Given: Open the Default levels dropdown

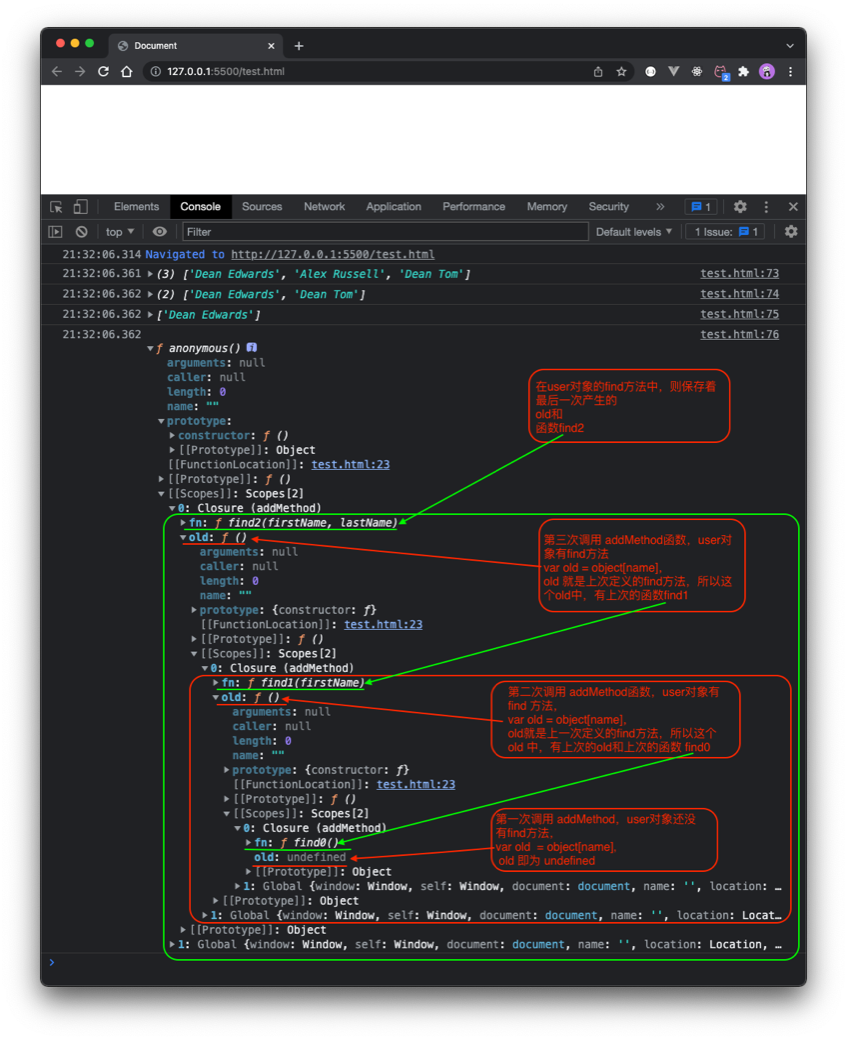Looking at the screenshot, I should pyautogui.click(x=634, y=231).
